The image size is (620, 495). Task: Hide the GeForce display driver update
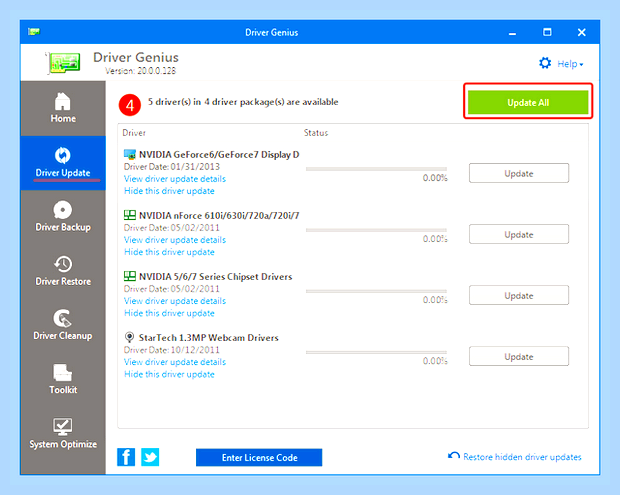coord(169,191)
